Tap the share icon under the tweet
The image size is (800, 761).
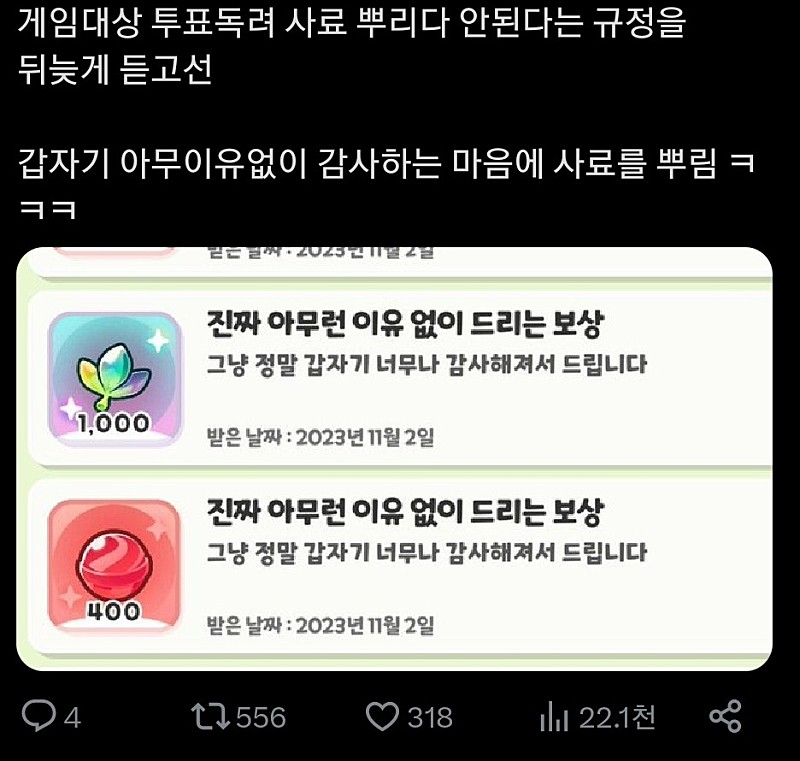coord(725,717)
